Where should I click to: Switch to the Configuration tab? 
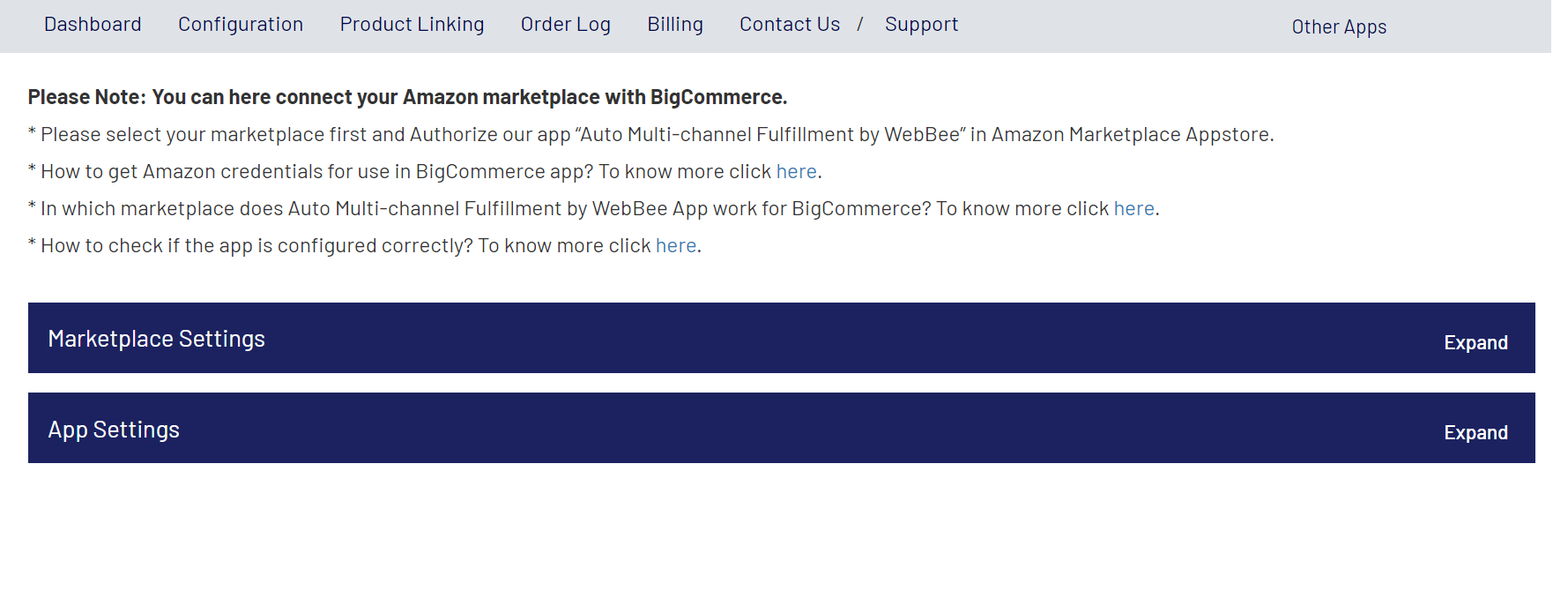tap(241, 25)
